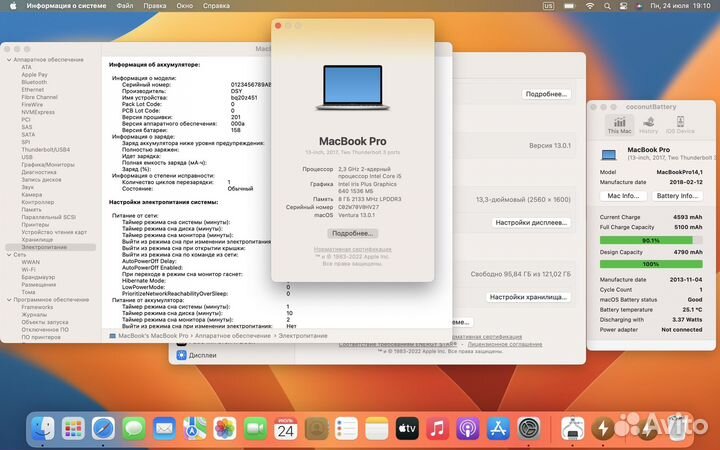Open Настройки дисплеев… button
The width and height of the screenshot is (720, 450).
(x=531, y=222)
